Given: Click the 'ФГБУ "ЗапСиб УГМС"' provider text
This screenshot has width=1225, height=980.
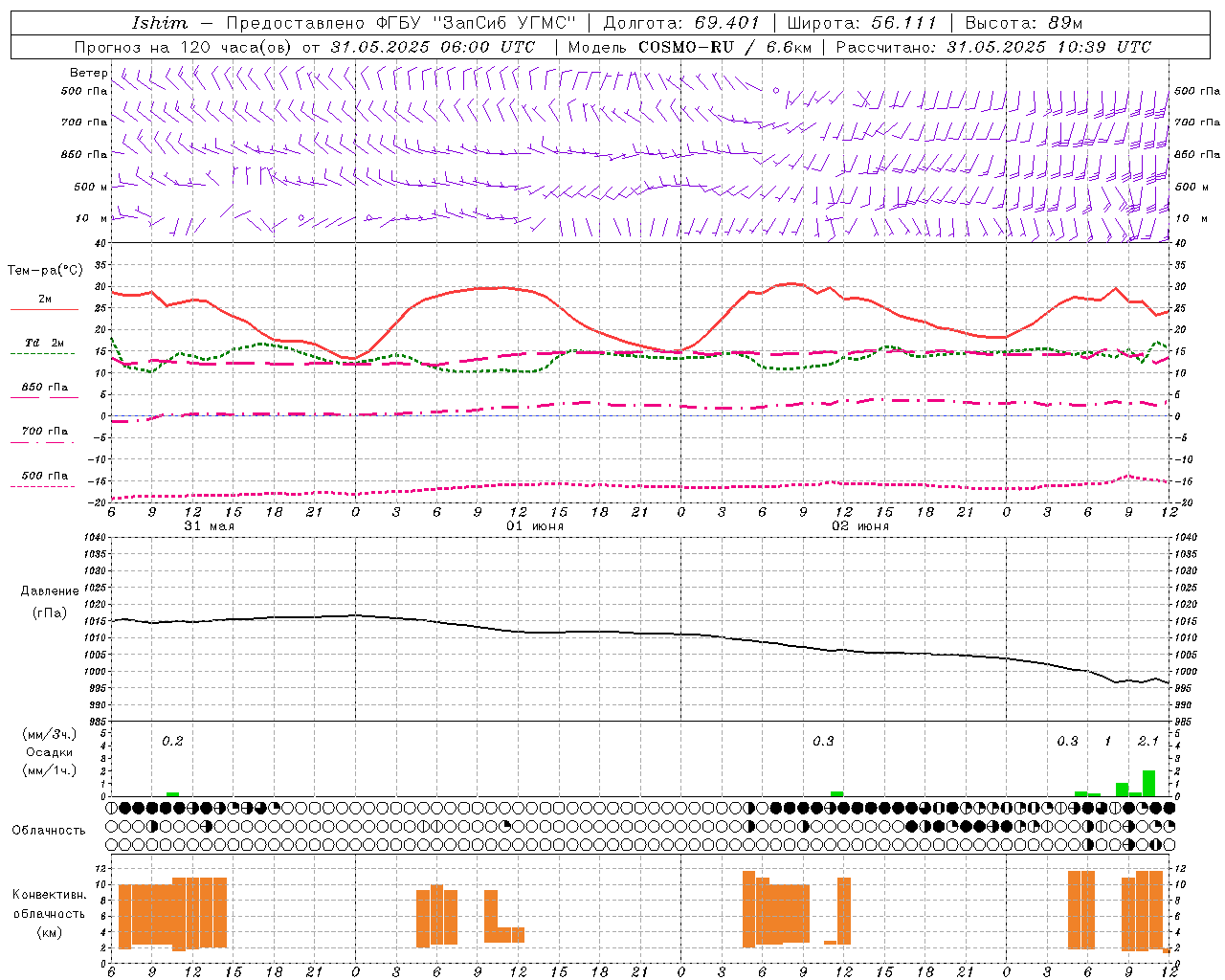Looking at the screenshot, I should (x=475, y=22).
